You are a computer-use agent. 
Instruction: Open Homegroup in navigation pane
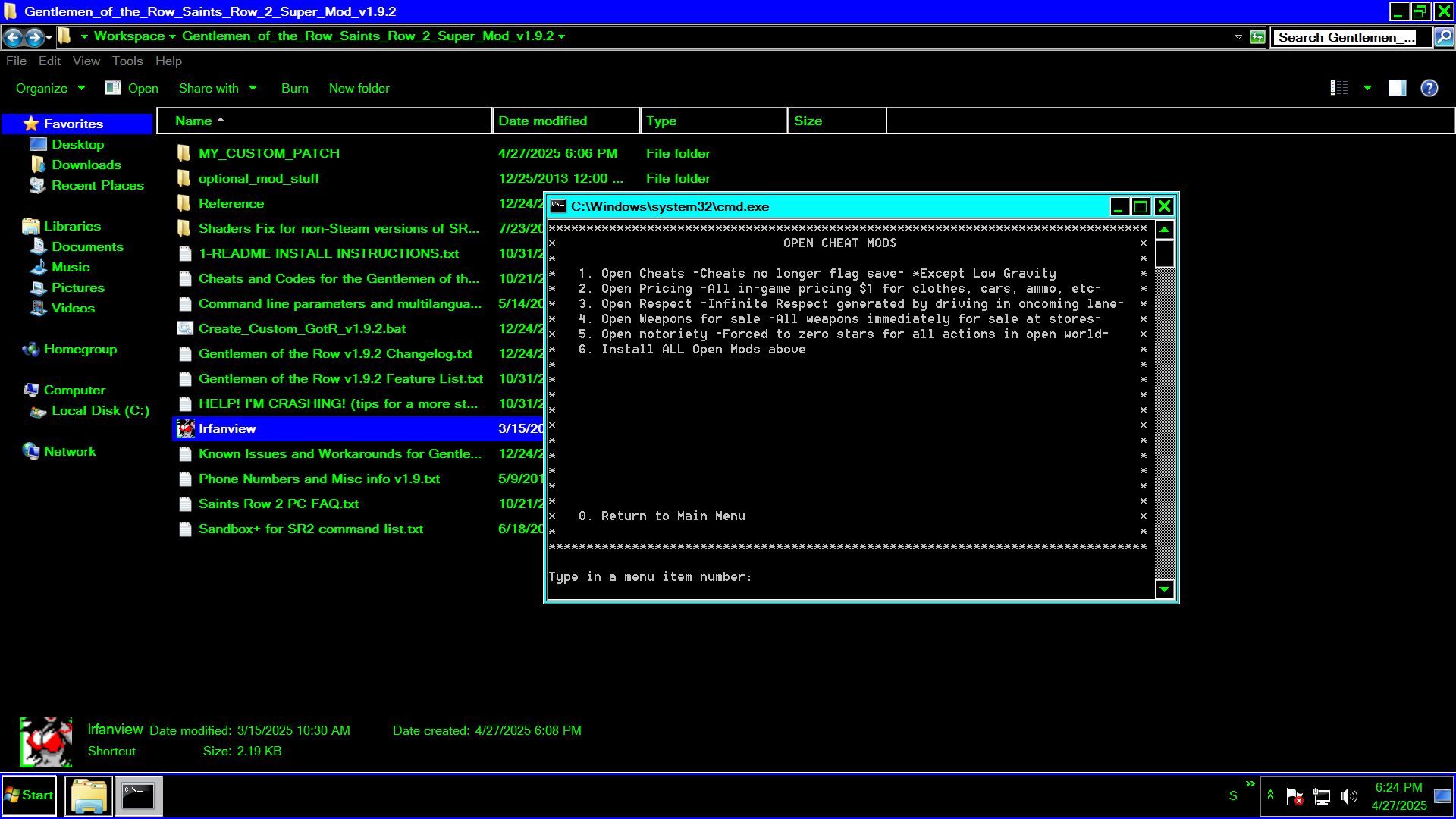point(80,349)
